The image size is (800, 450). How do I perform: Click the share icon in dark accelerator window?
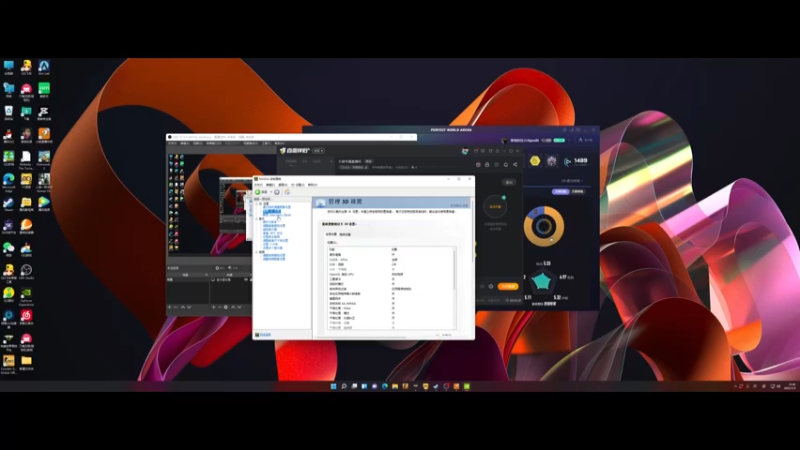tap(515, 165)
